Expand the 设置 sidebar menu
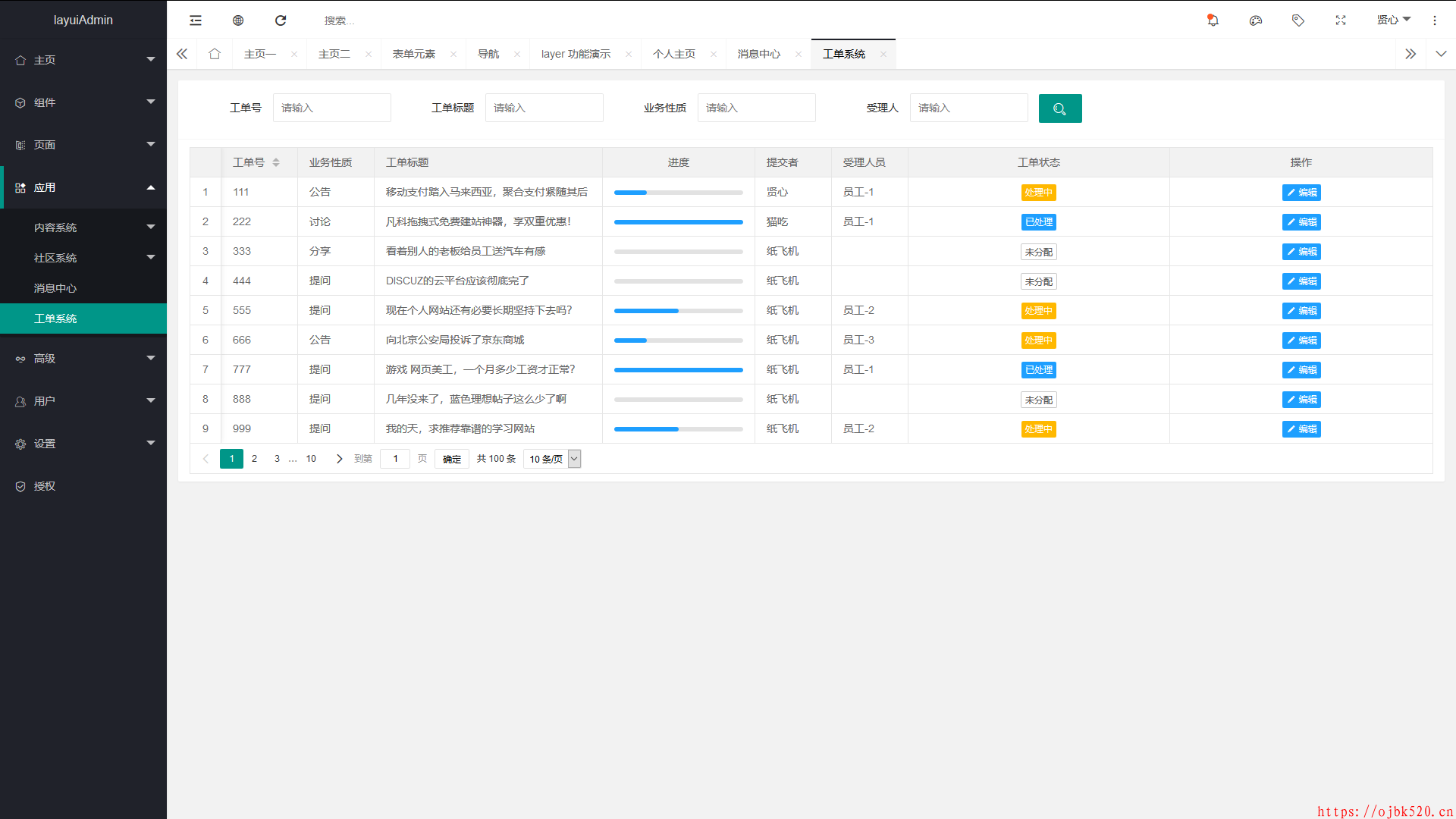Screen dimensions: 1456x819 83,444
